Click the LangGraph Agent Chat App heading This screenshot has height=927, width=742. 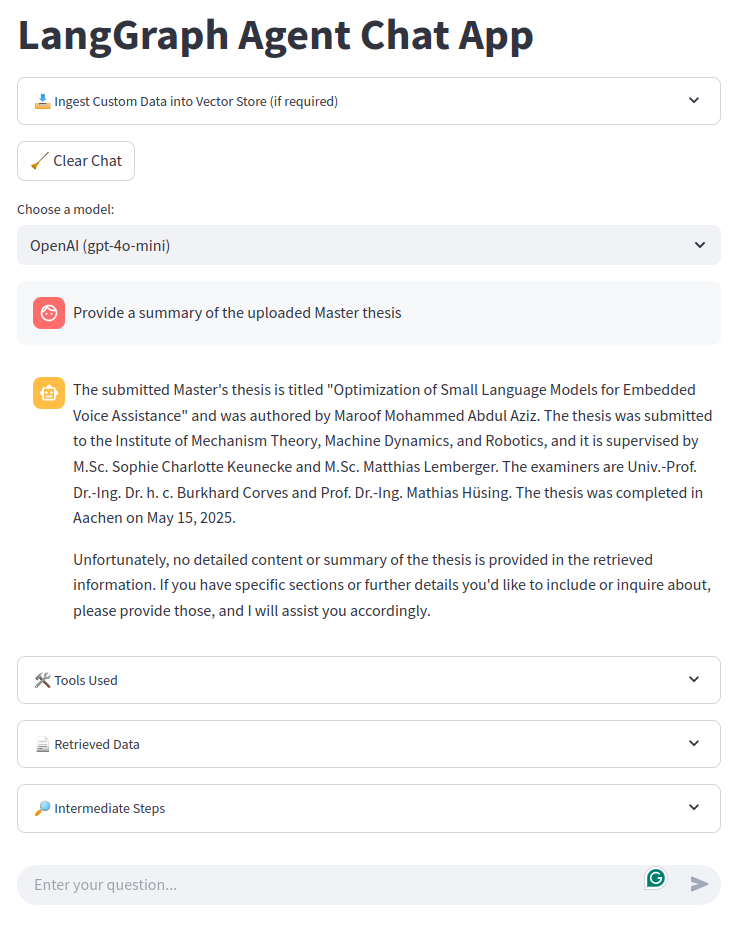click(x=275, y=35)
